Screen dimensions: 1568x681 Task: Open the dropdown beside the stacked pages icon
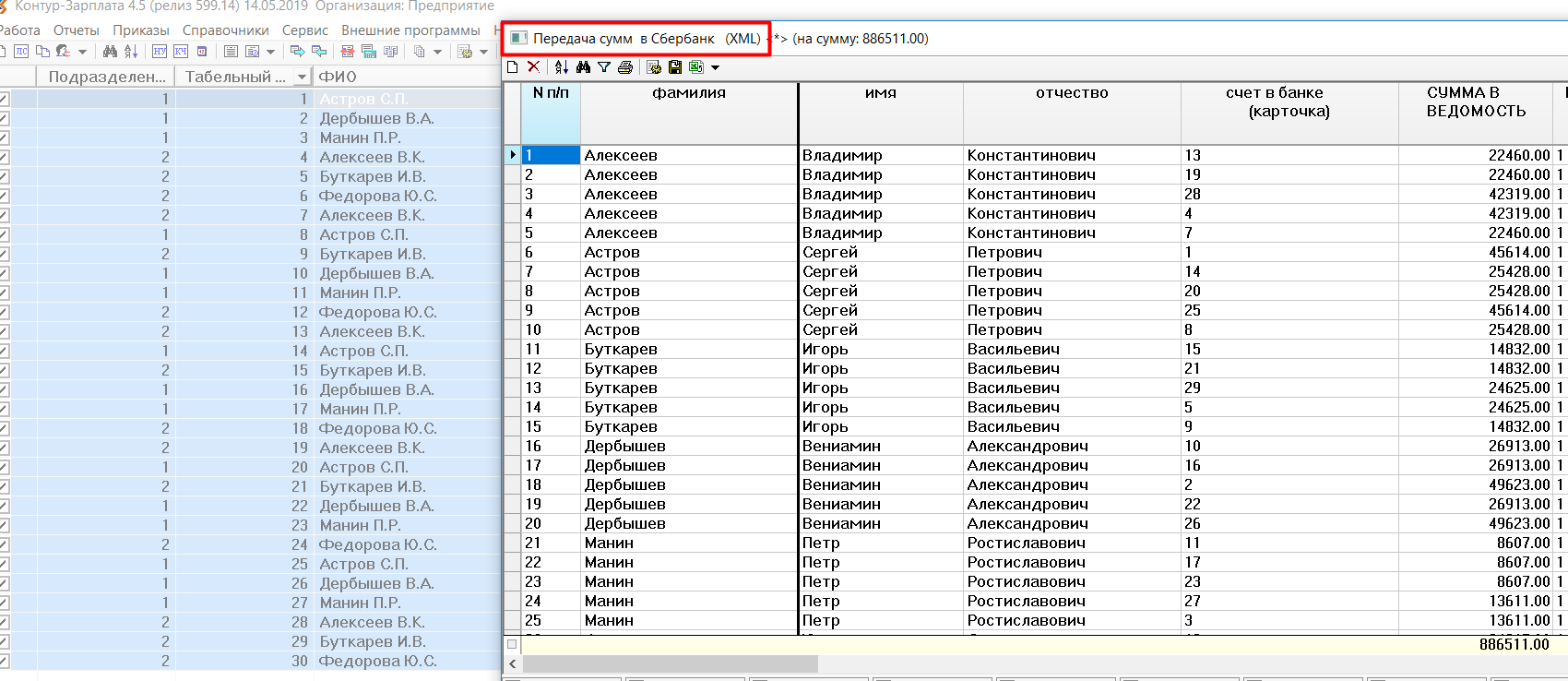tap(437, 52)
